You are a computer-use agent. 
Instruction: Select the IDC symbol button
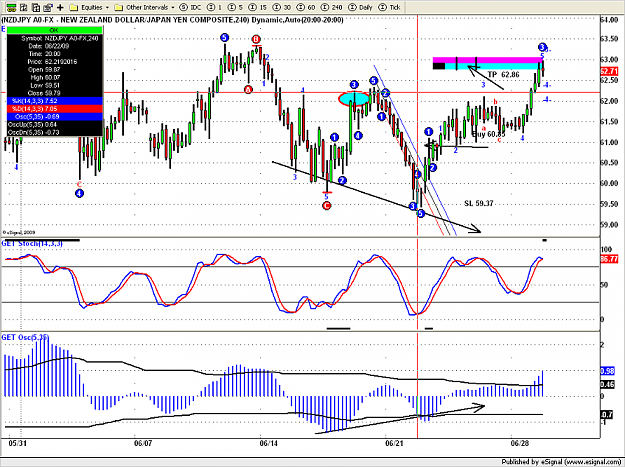tap(191, 7)
